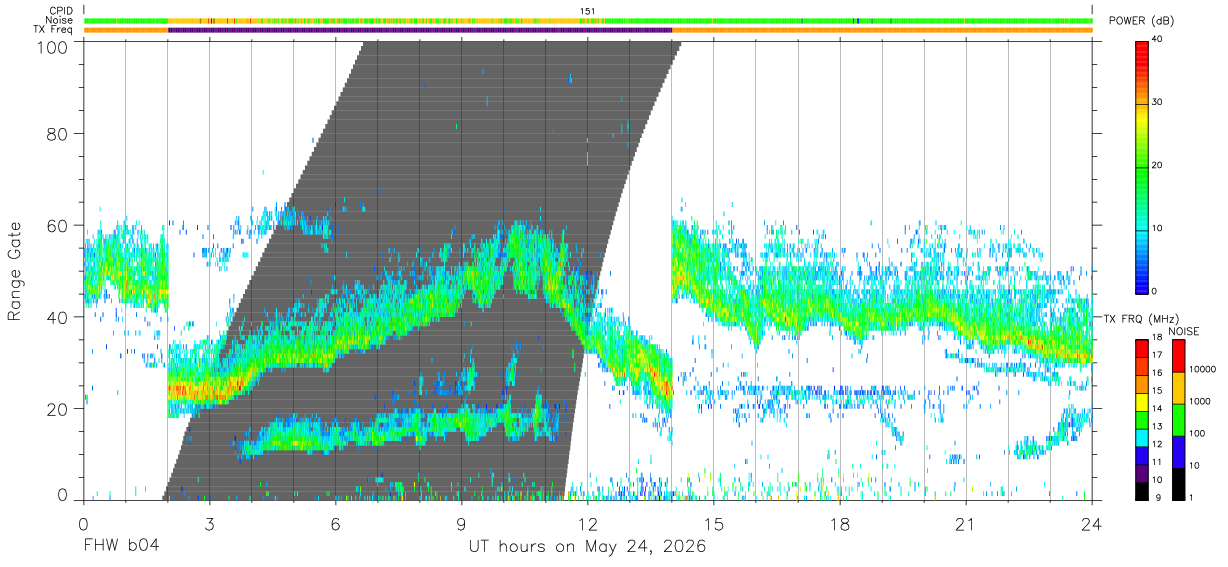
Task: Click the TX Freq row label
Action: 53,30
